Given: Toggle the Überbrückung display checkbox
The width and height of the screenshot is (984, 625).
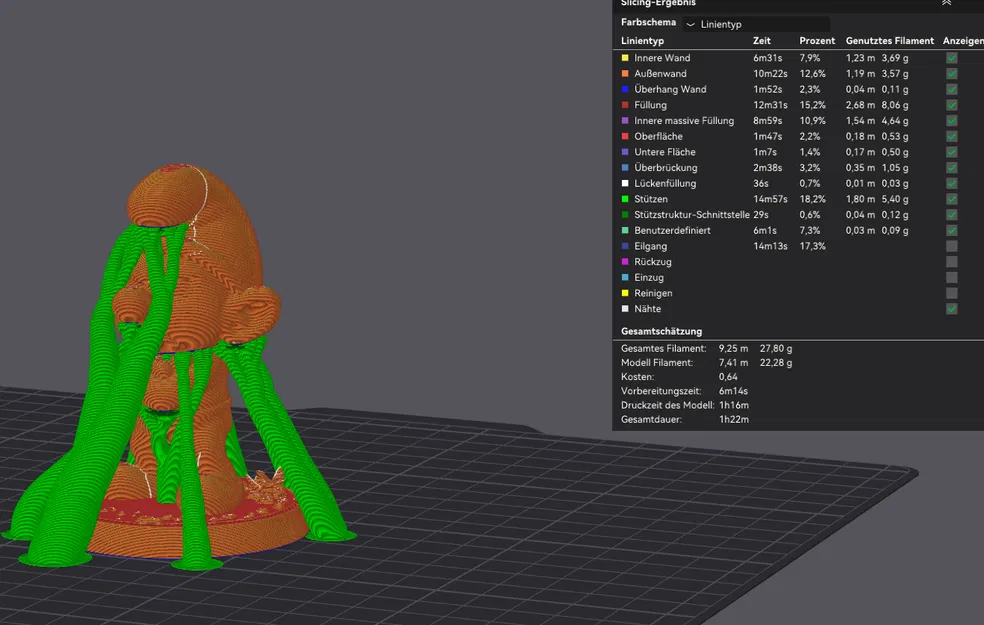Looking at the screenshot, I should click(951, 167).
